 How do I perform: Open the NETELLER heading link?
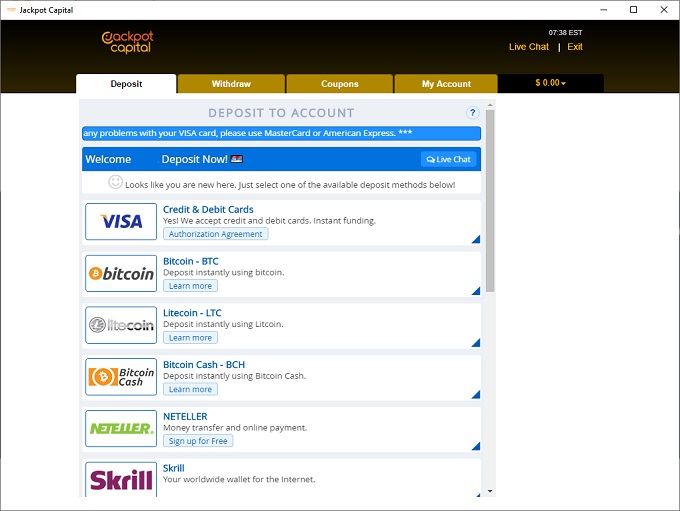[185, 416]
